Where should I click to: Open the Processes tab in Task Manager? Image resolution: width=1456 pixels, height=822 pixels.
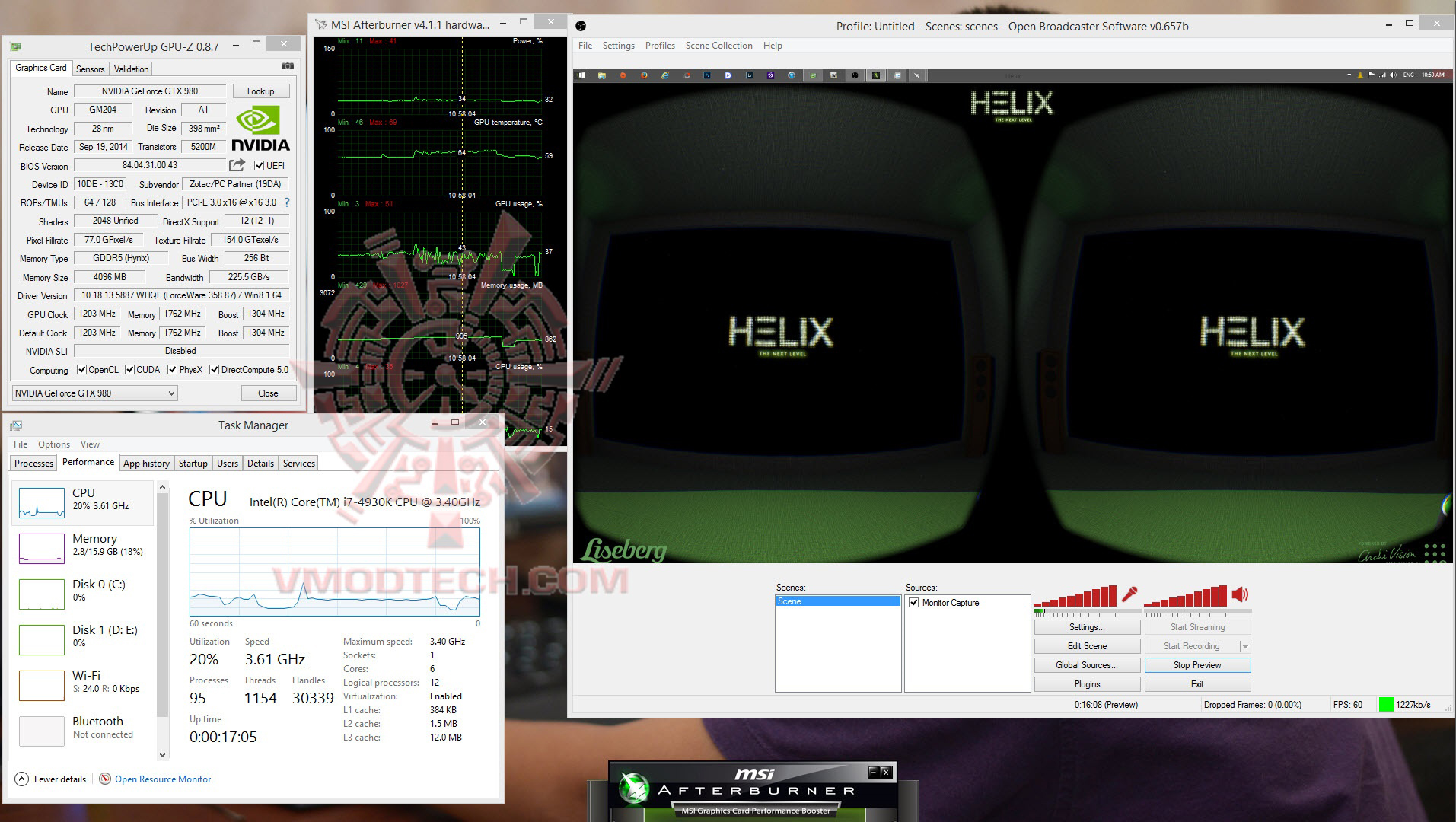(34, 464)
